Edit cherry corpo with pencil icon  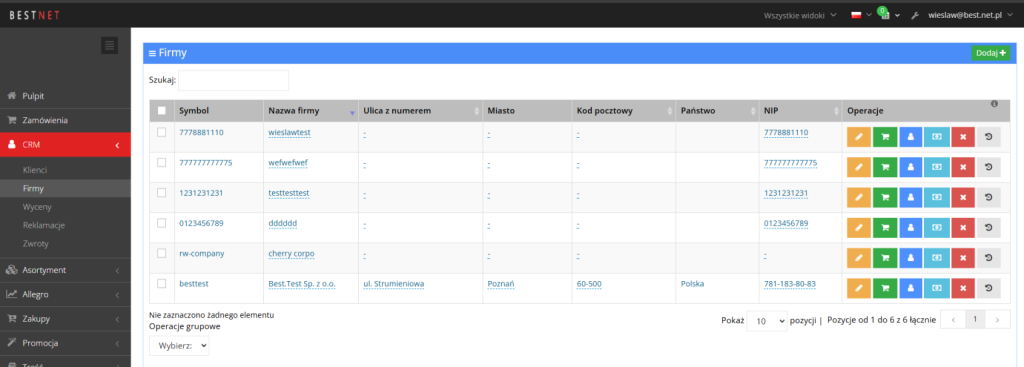(x=859, y=258)
